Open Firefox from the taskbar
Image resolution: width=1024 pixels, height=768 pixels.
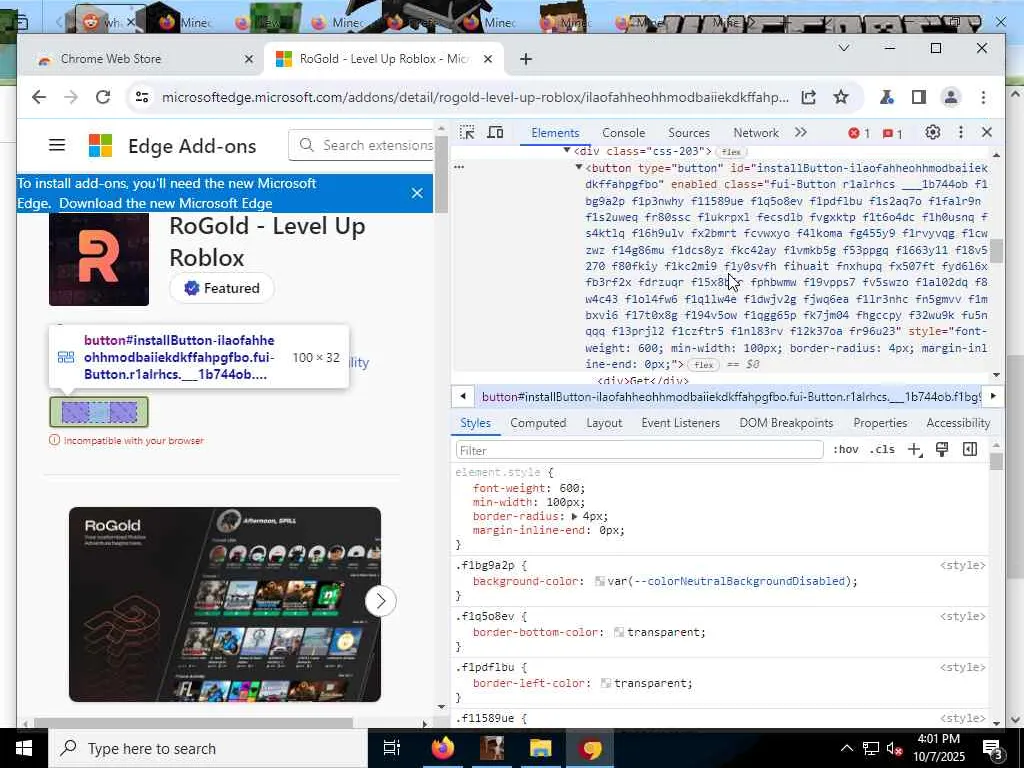coord(443,748)
